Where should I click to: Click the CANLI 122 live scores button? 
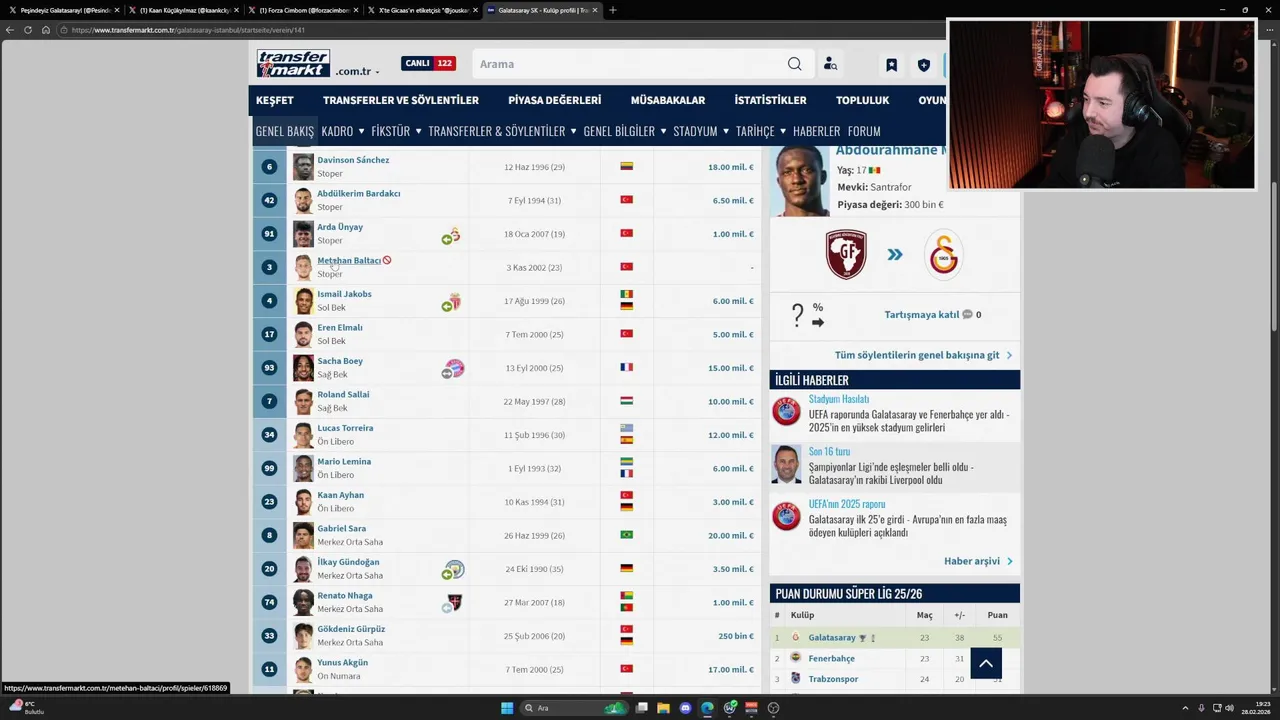(428, 63)
